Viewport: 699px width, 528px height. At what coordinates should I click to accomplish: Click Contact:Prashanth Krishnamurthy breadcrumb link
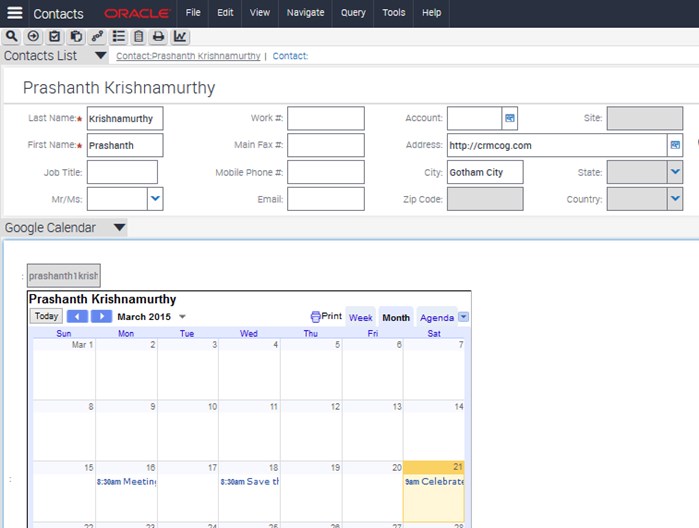188,56
